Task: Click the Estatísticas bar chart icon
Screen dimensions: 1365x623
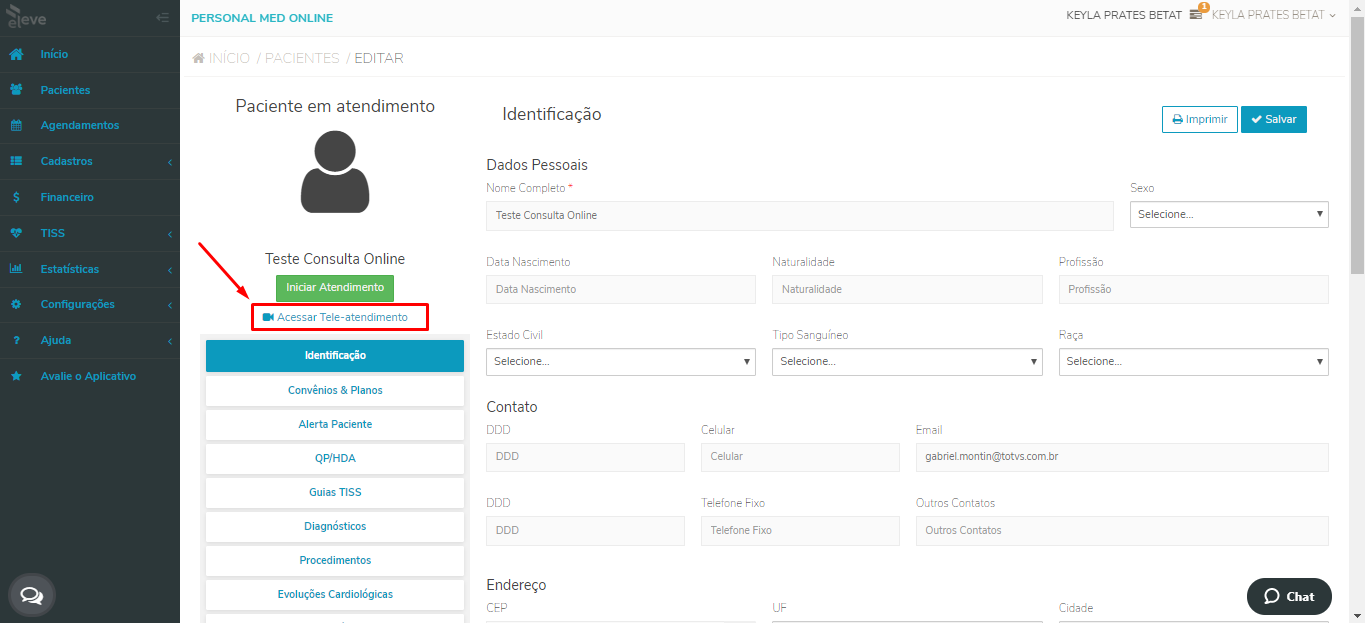Action: pyautogui.click(x=16, y=269)
